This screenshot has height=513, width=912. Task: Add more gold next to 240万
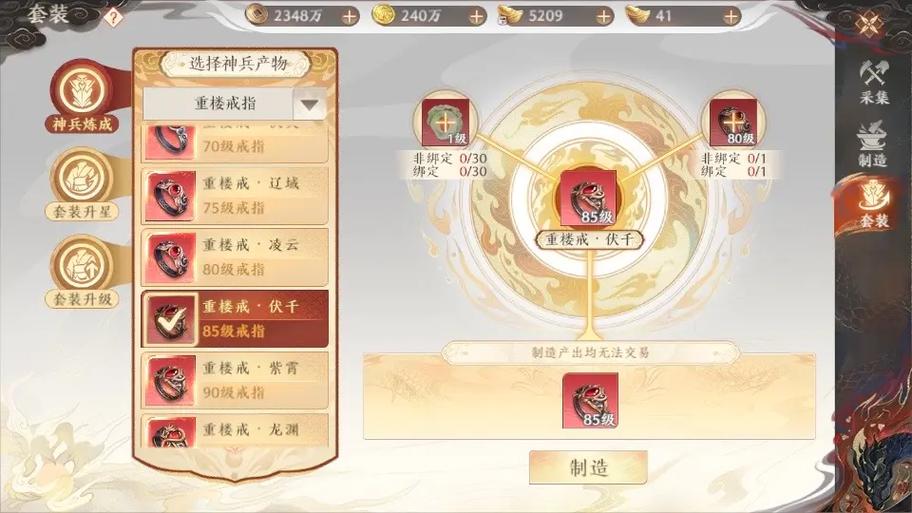[476, 17]
